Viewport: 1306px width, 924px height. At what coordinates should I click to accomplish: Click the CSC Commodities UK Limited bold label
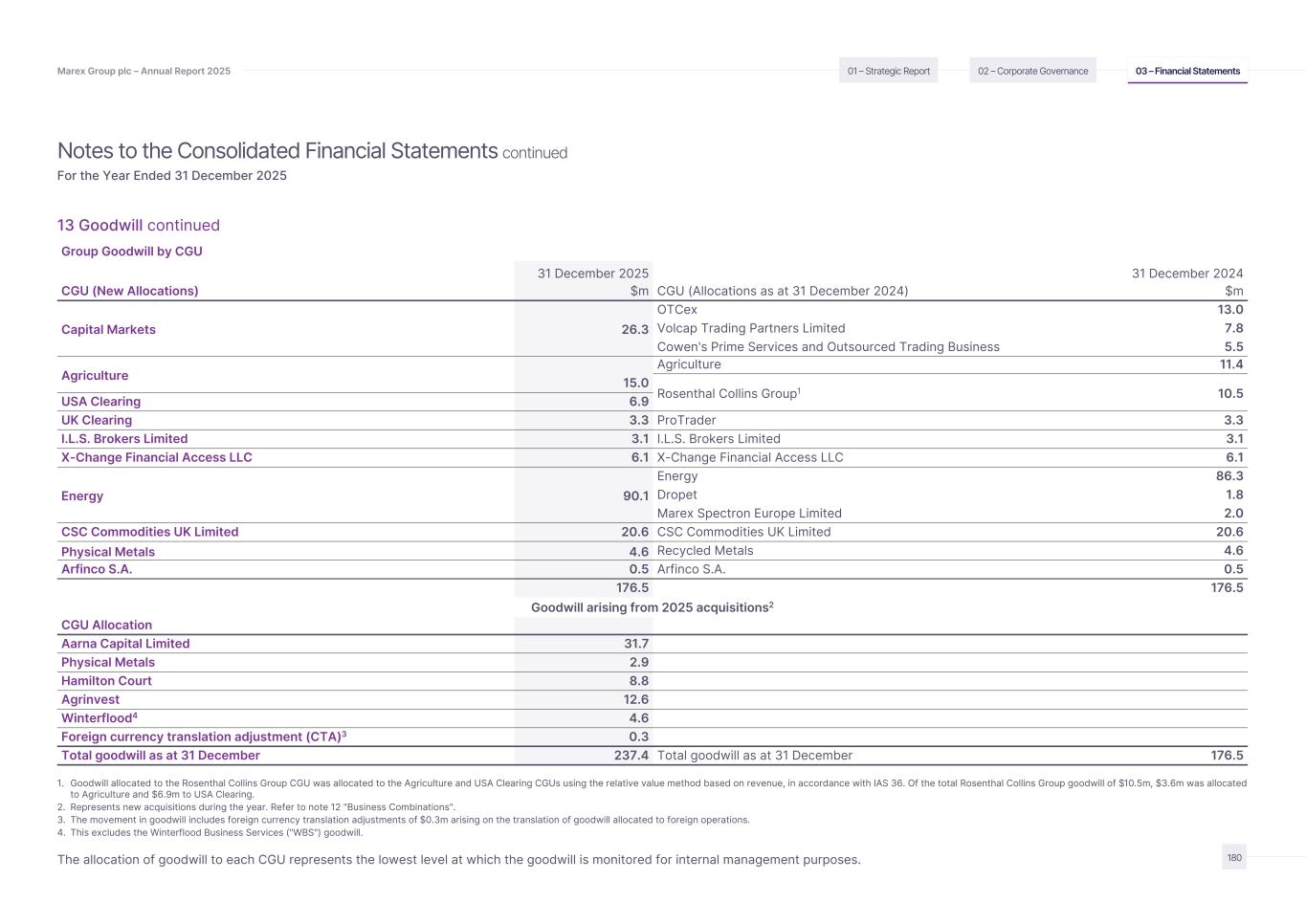149,532
